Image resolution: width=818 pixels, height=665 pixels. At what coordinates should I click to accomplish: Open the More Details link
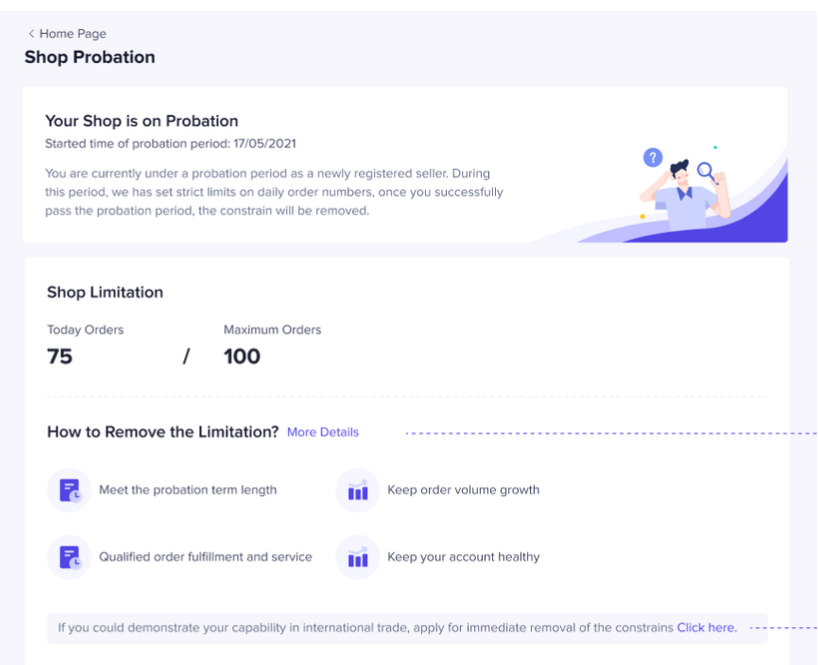(x=322, y=432)
